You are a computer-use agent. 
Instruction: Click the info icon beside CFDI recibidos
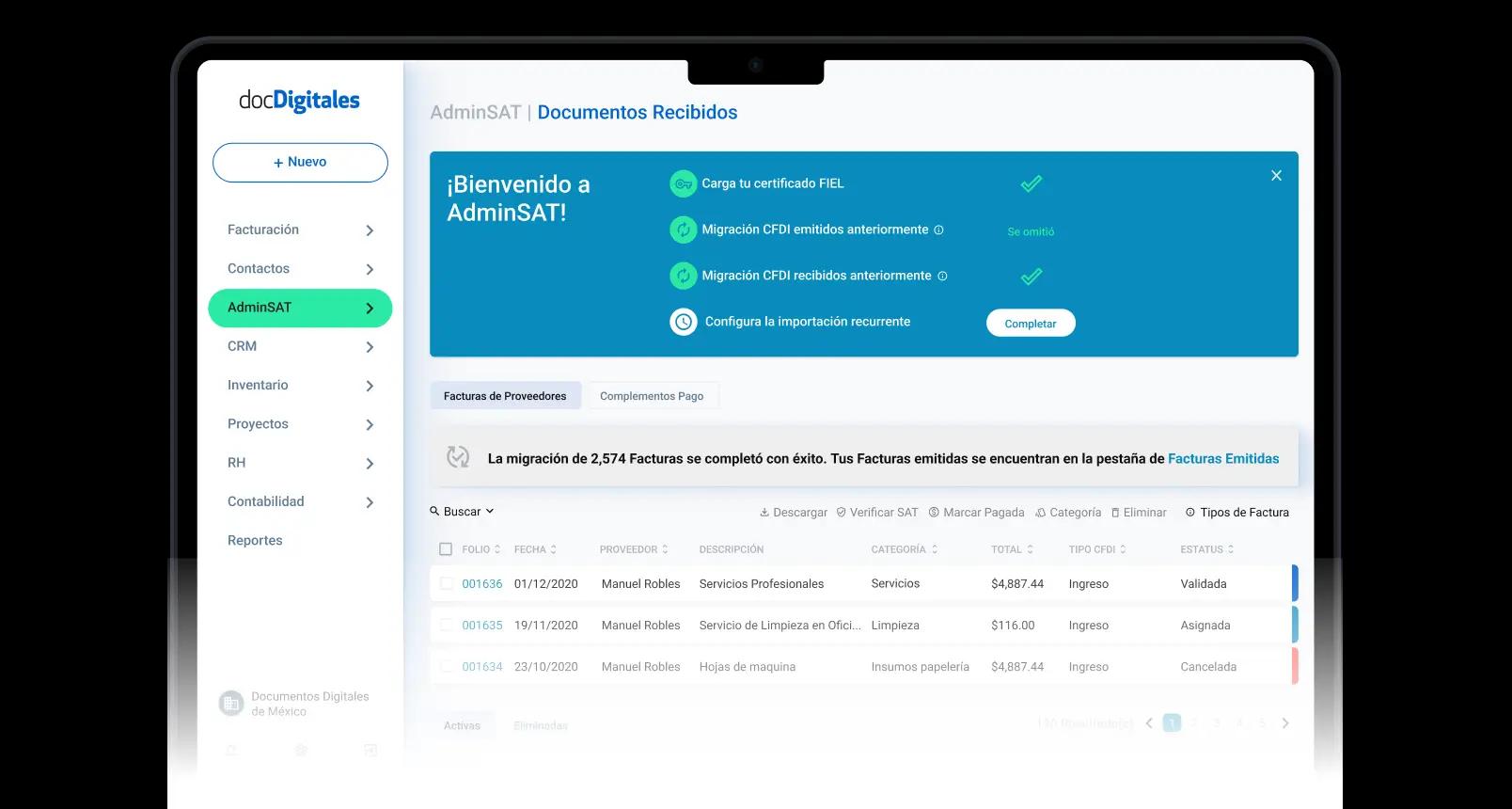click(942, 276)
